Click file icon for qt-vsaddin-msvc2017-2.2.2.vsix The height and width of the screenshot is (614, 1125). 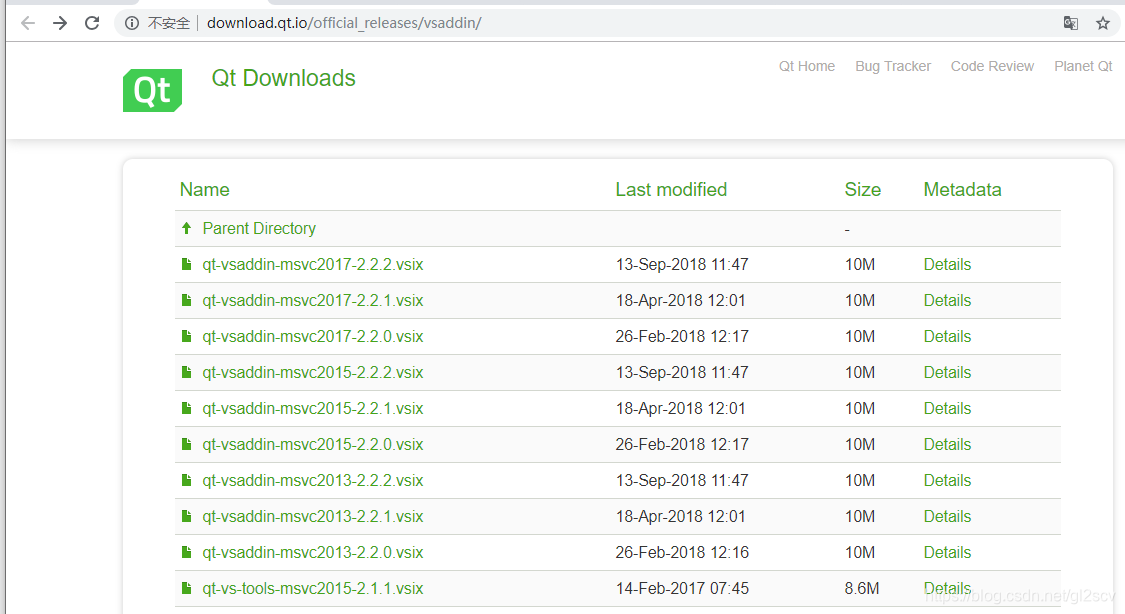187,264
